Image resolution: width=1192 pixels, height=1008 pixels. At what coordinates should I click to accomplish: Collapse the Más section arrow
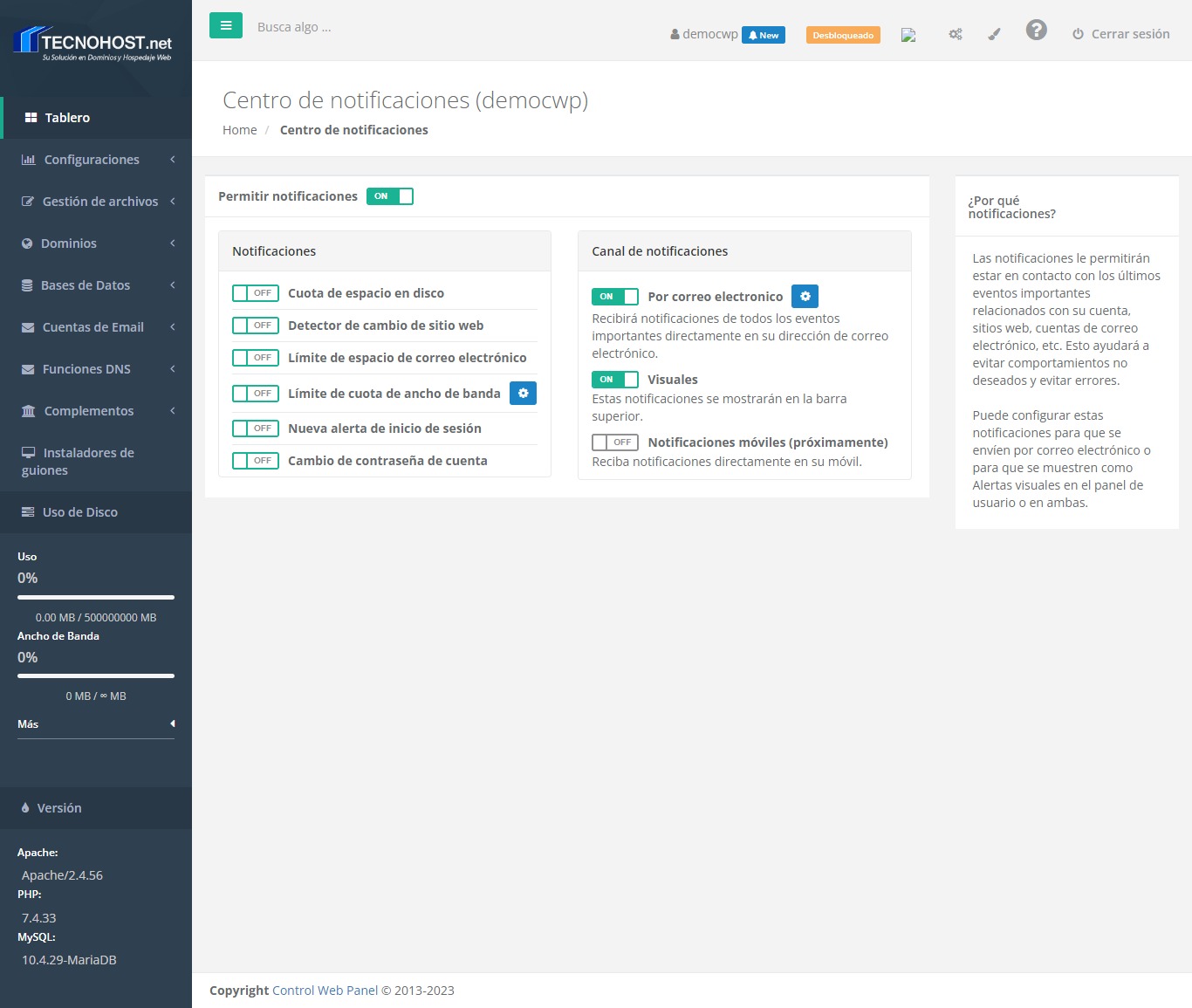(172, 723)
